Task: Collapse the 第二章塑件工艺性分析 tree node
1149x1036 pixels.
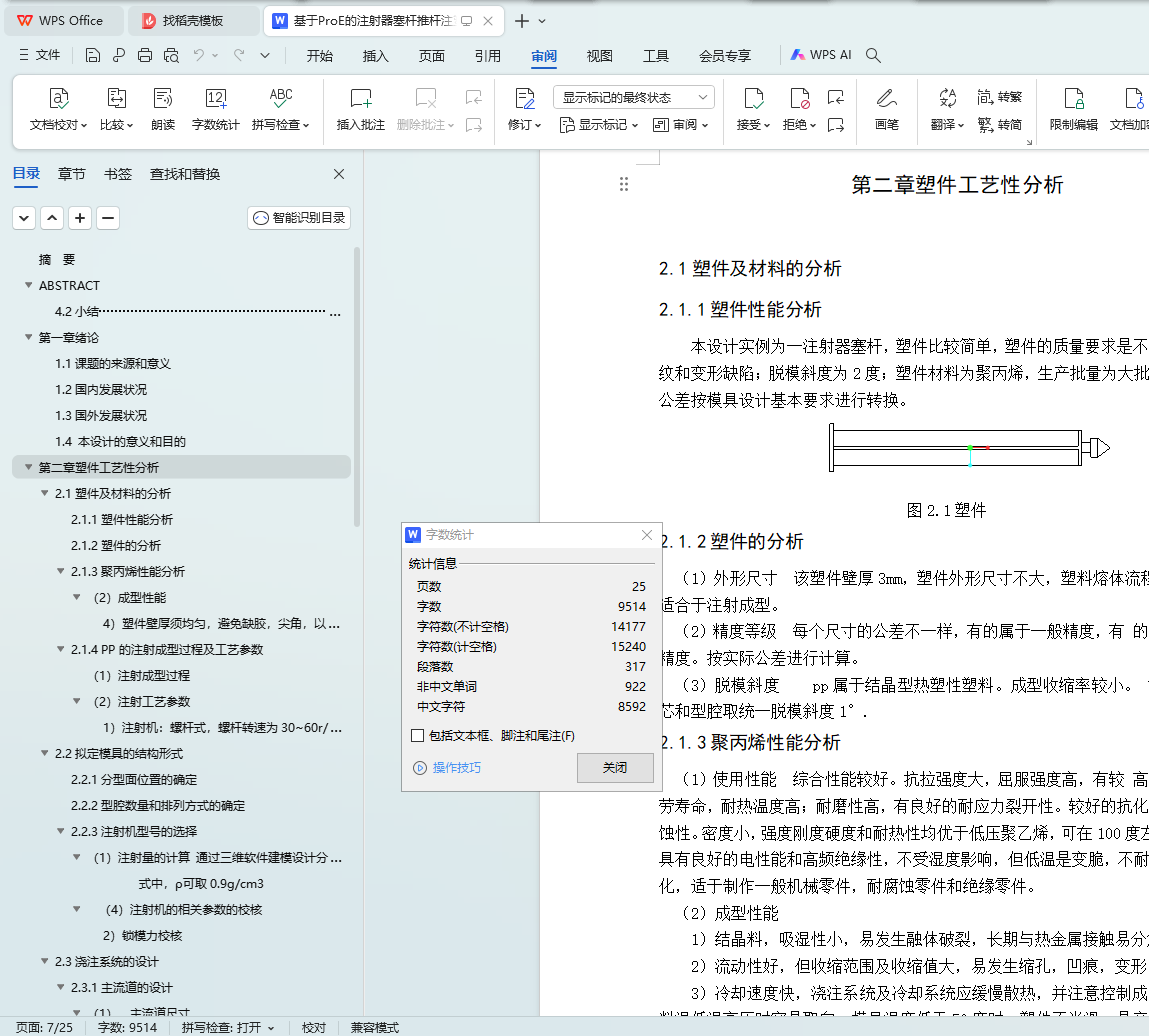Action: (x=29, y=467)
